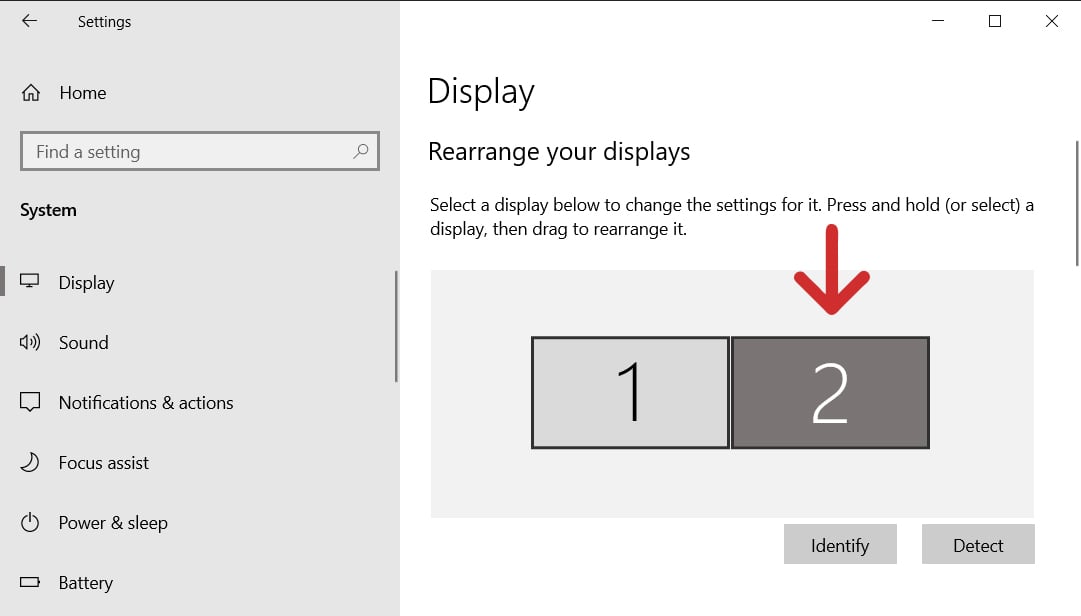Click the Sound speaker icon
Viewport: 1081px width, 616px height.
point(31,342)
